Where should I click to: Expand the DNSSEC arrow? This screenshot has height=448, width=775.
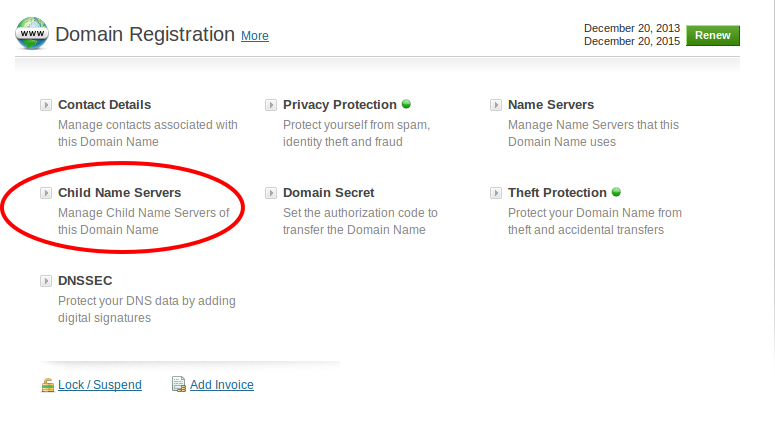coord(46,281)
